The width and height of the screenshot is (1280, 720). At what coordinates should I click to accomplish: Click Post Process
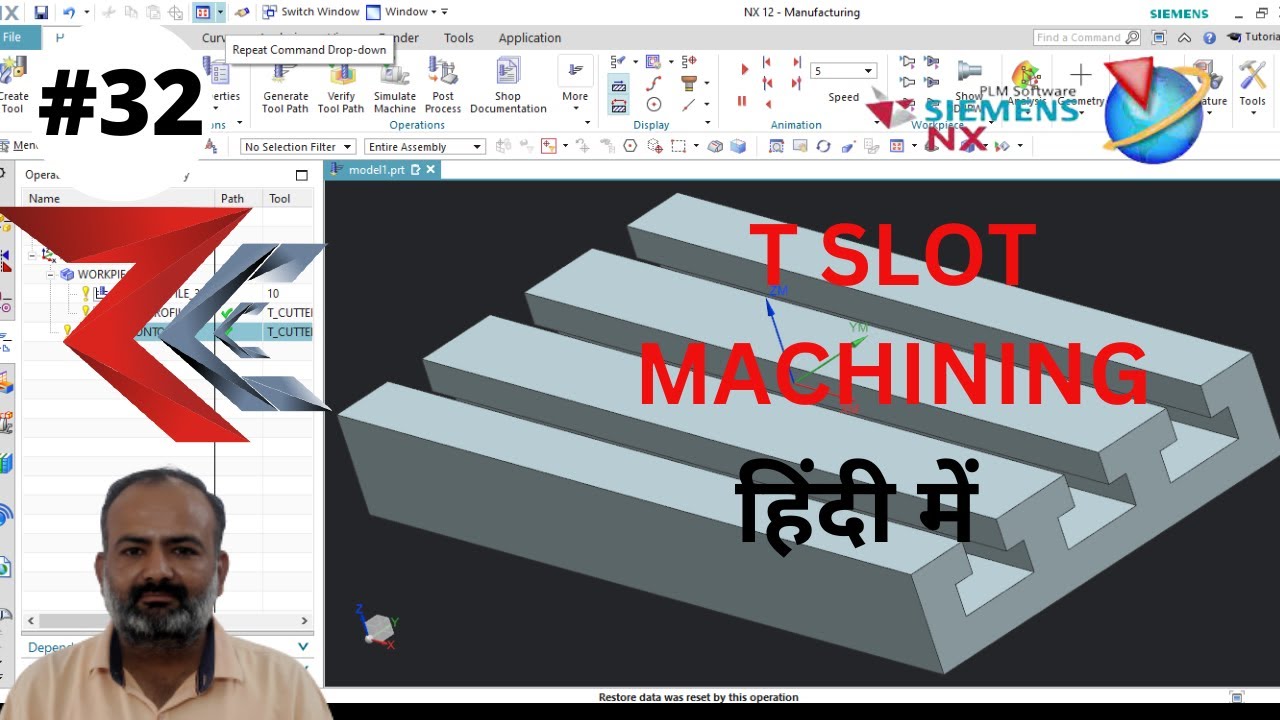click(x=443, y=86)
